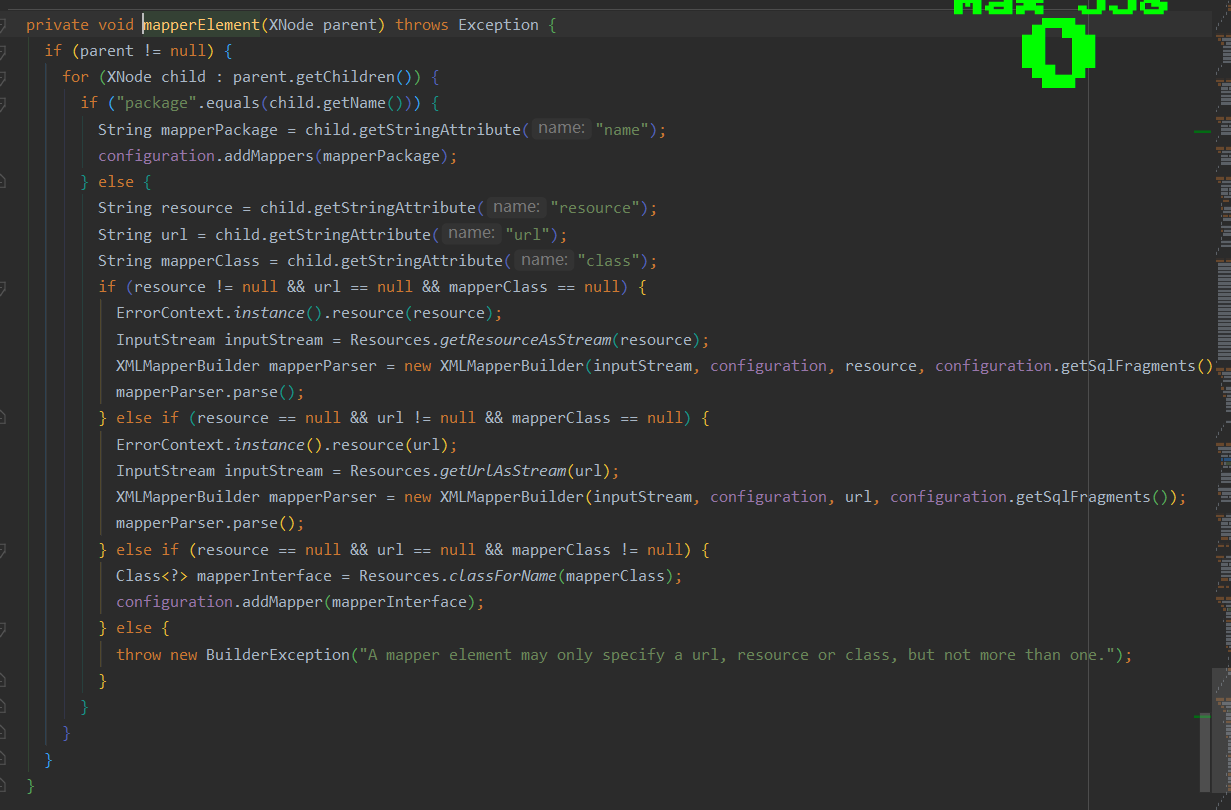Click the 'private' keyword in method signature
This screenshot has width=1231, height=810.
click(58, 25)
